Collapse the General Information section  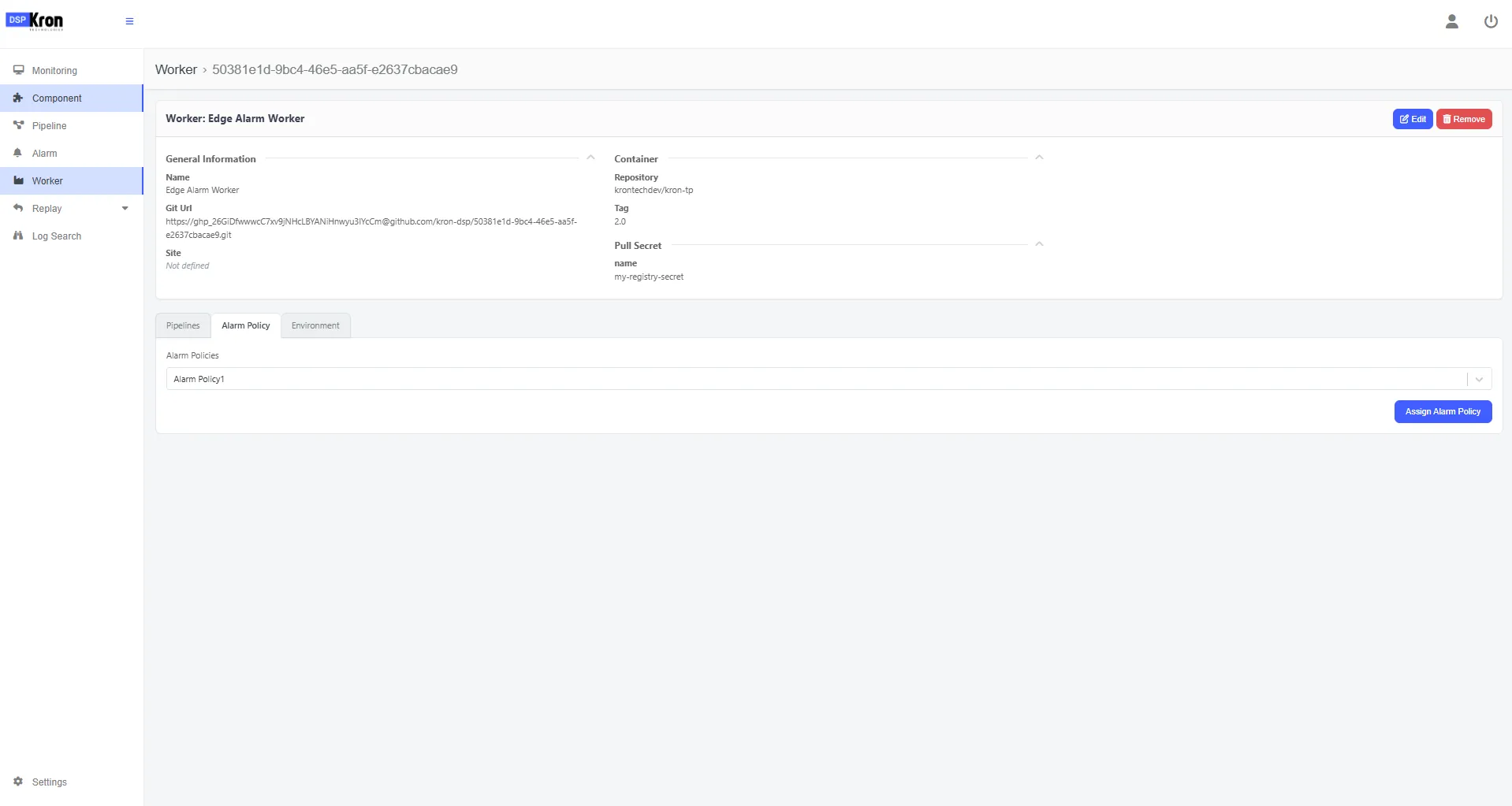pyautogui.click(x=590, y=158)
